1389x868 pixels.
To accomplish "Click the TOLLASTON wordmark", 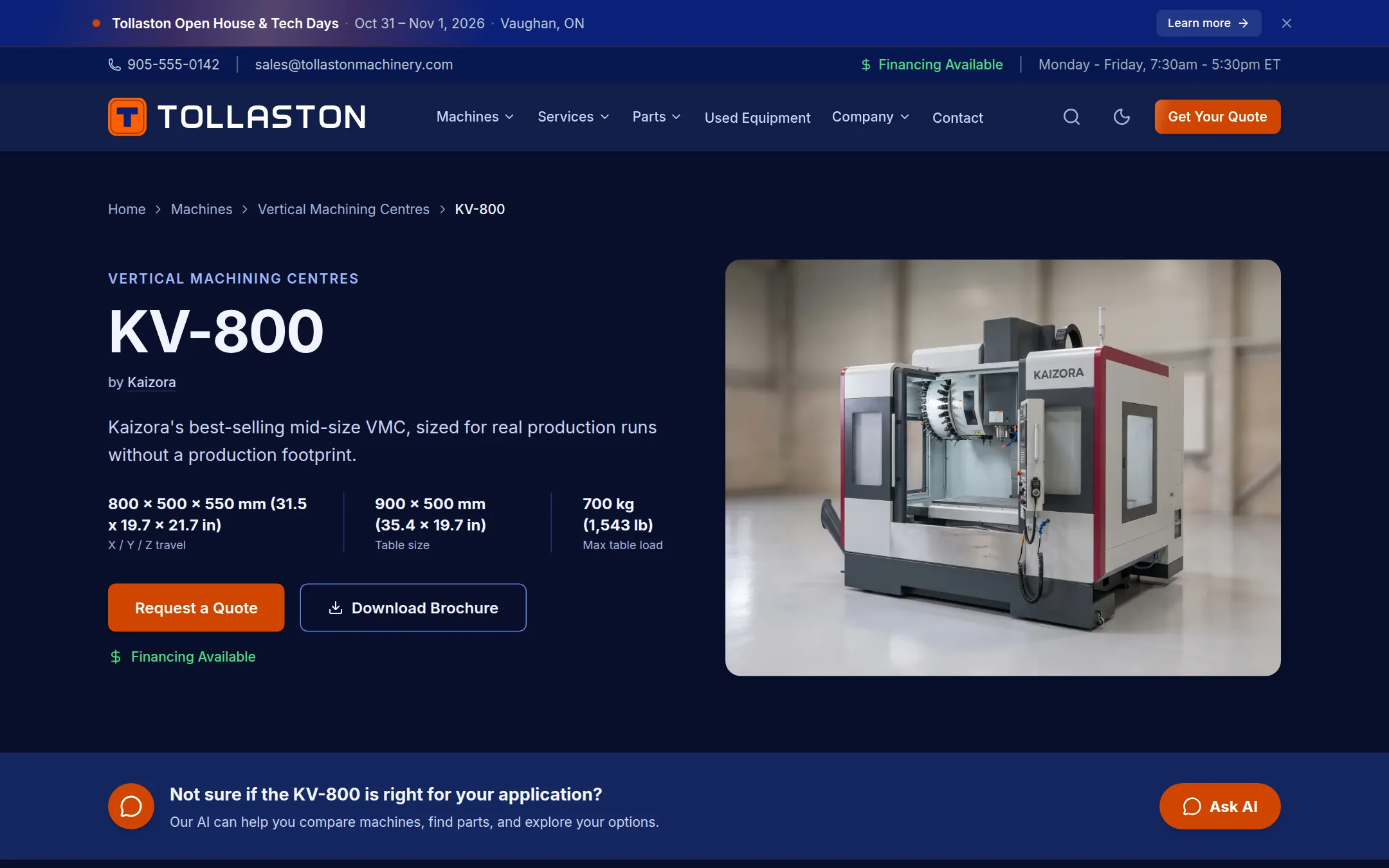I will (262, 117).
